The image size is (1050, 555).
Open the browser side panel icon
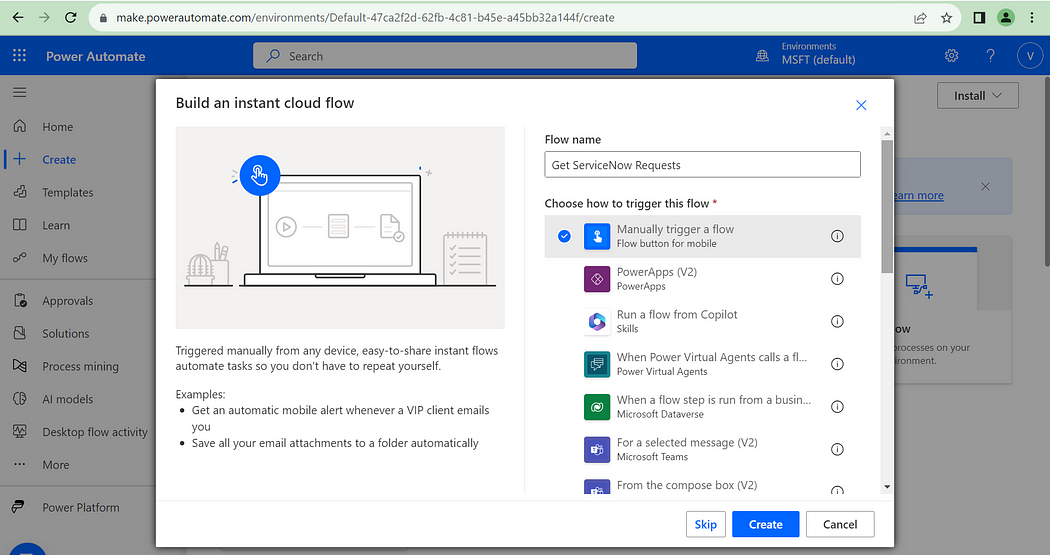[x=979, y=17]
